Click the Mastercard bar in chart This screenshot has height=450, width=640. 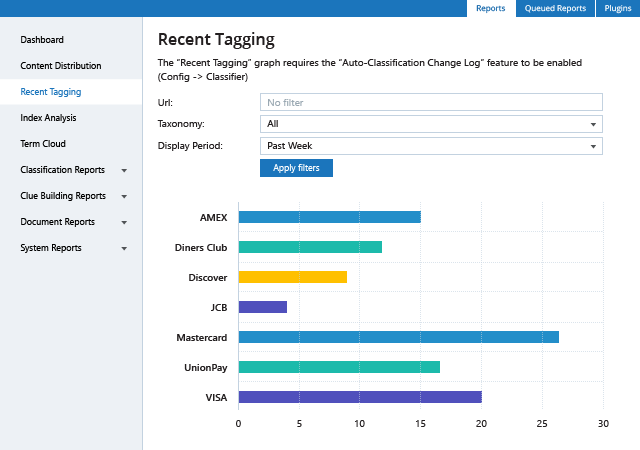398,337
